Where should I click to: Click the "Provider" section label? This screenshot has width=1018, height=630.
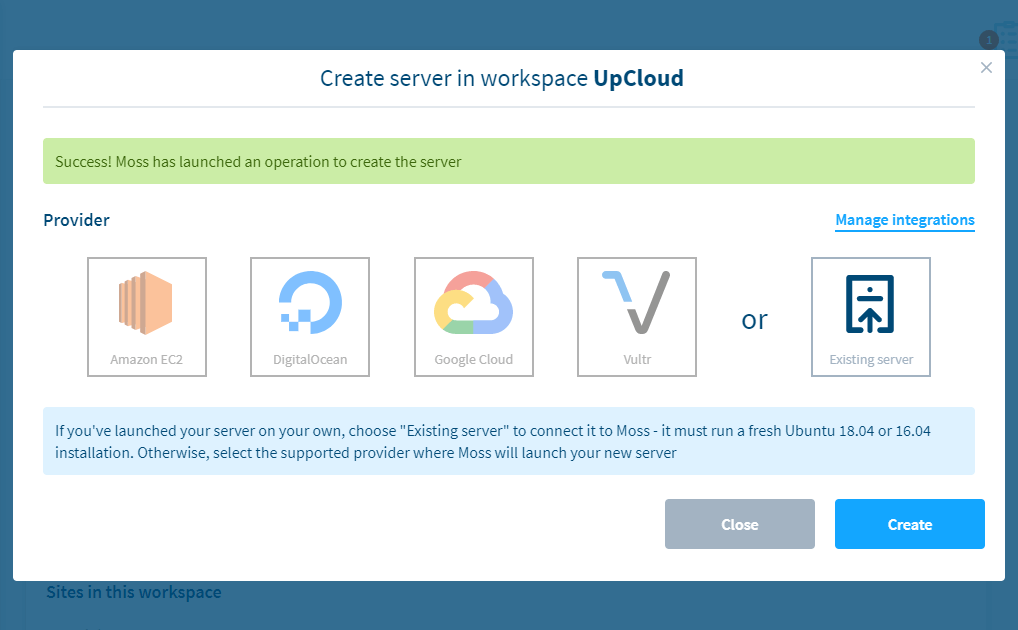pyautogui.click(x=76, y=220)
